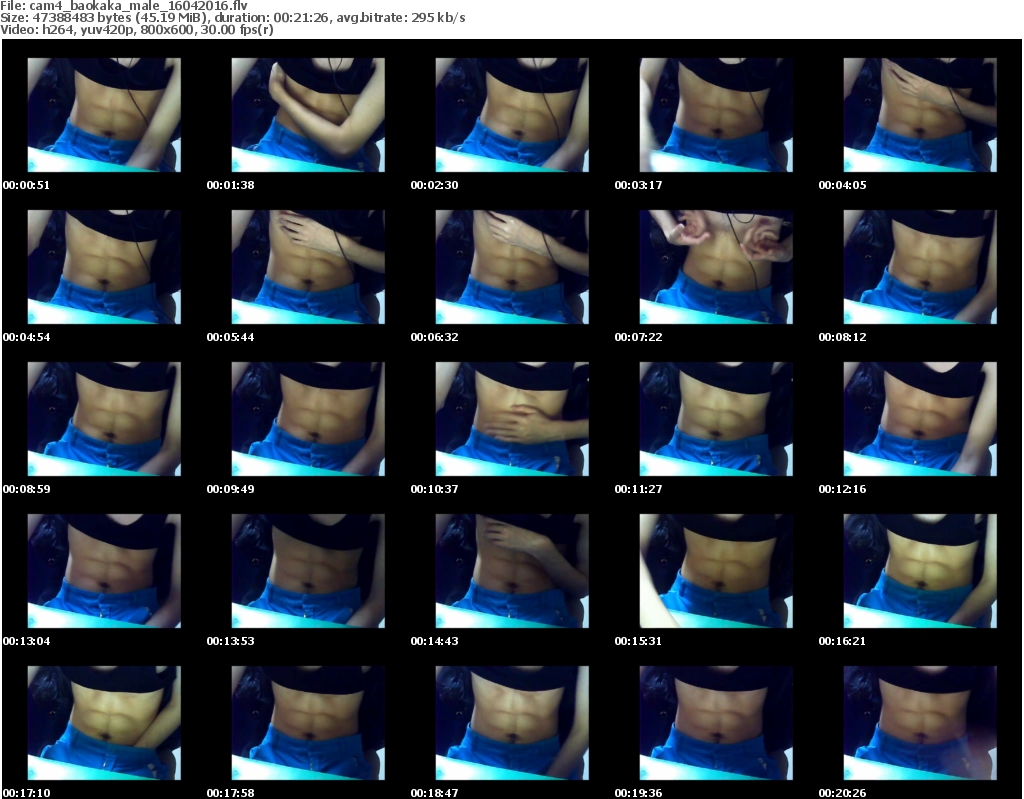The height and width of the screenshot is (799, 1024).
Task: Click the timestamp label 00:13:04
Action: coord(26,641)
